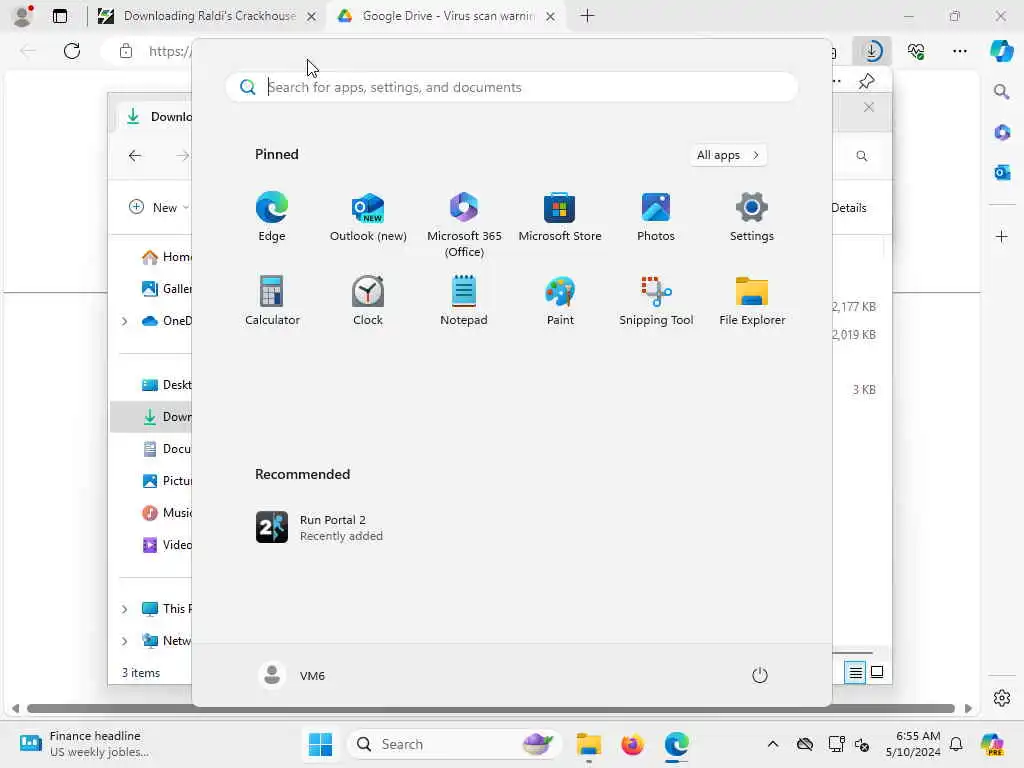Go back in File Explorer window

pyautogui.click(x=135, y=155)
